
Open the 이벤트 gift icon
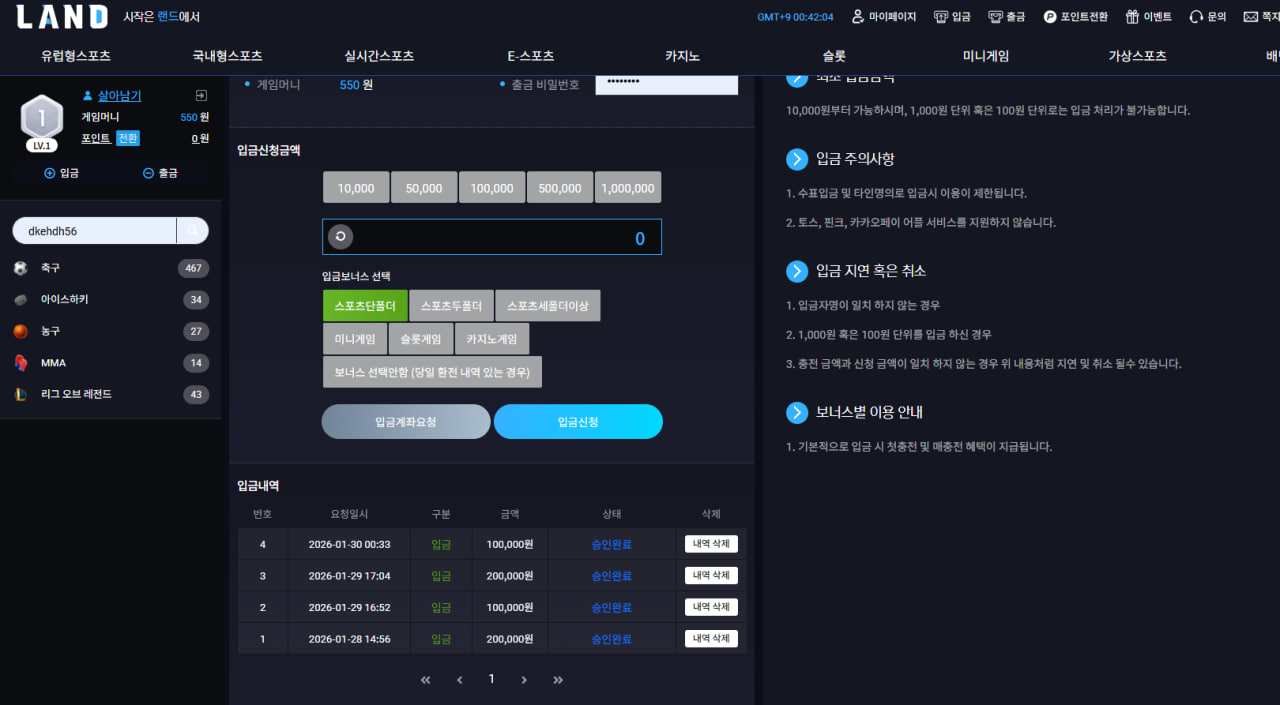coord(1132,17)
